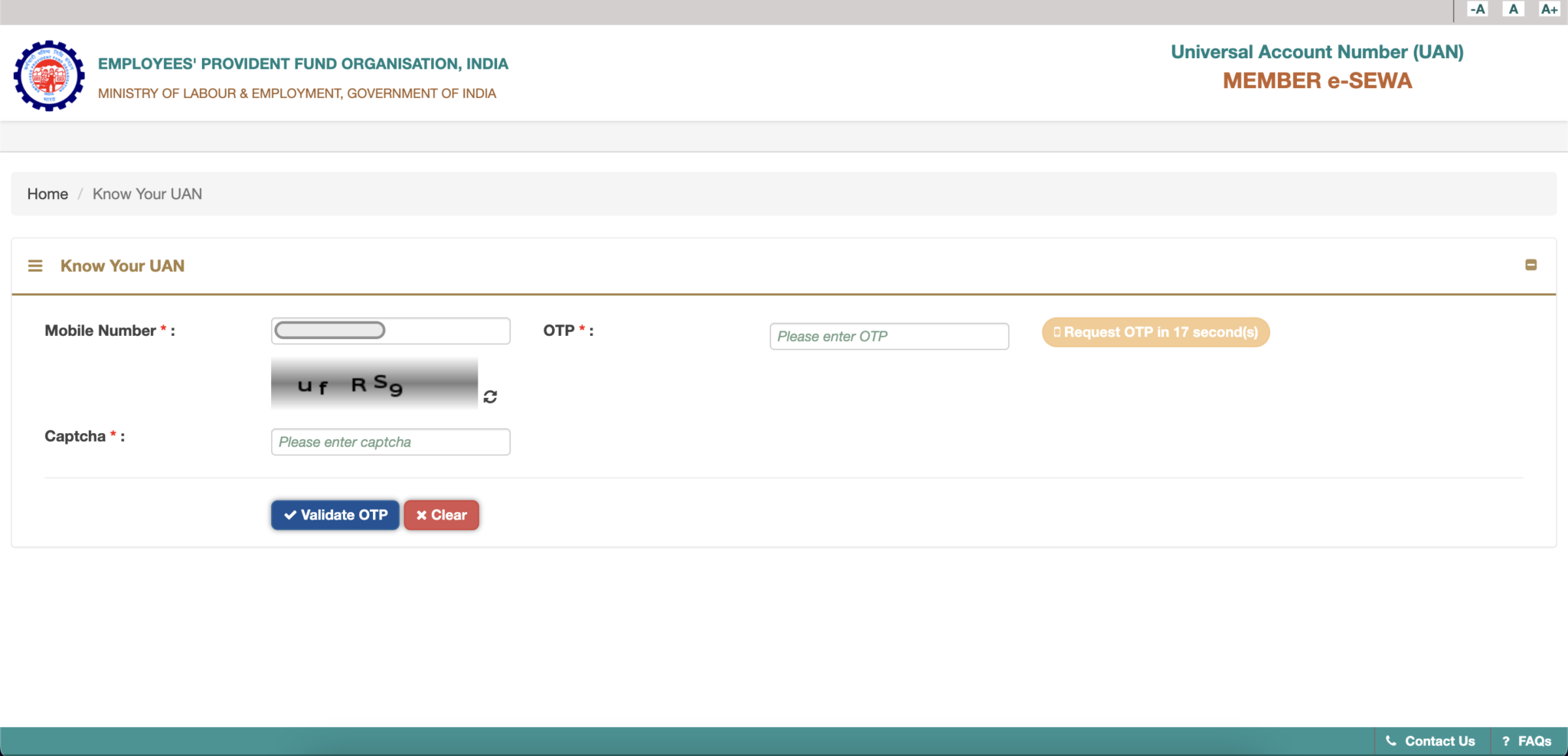Image resolution: width=1568 pixels, height=756 pixels.
Task: Reset font size with the A control
Action: pos(1512,9)
